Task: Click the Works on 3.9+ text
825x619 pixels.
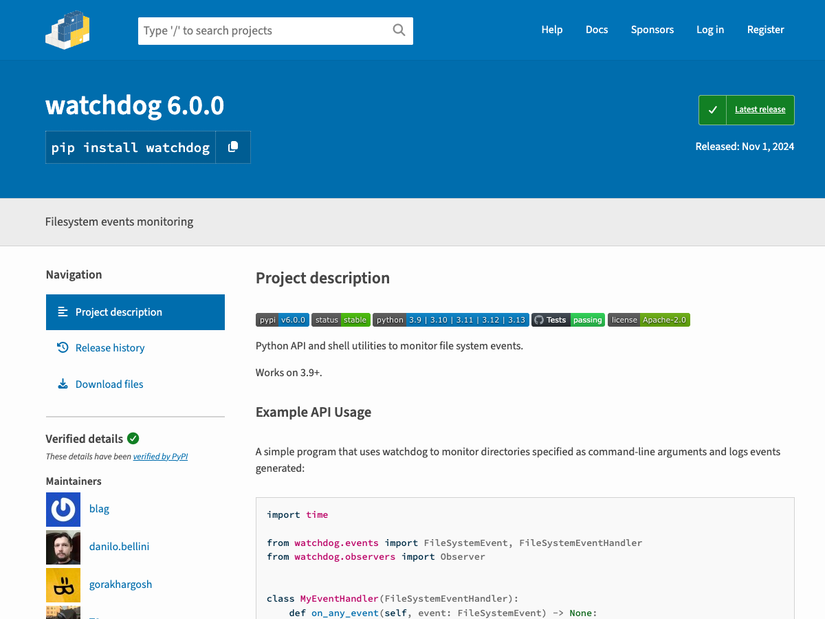Action: click(289, 373)
